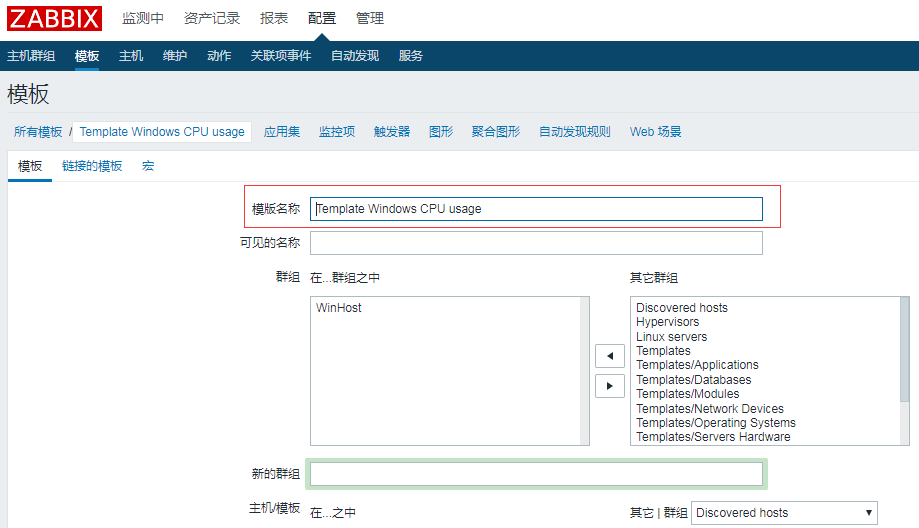Go to 主机群组 submenu
This screenshot has height=528, width=919.
coord(31,56)
